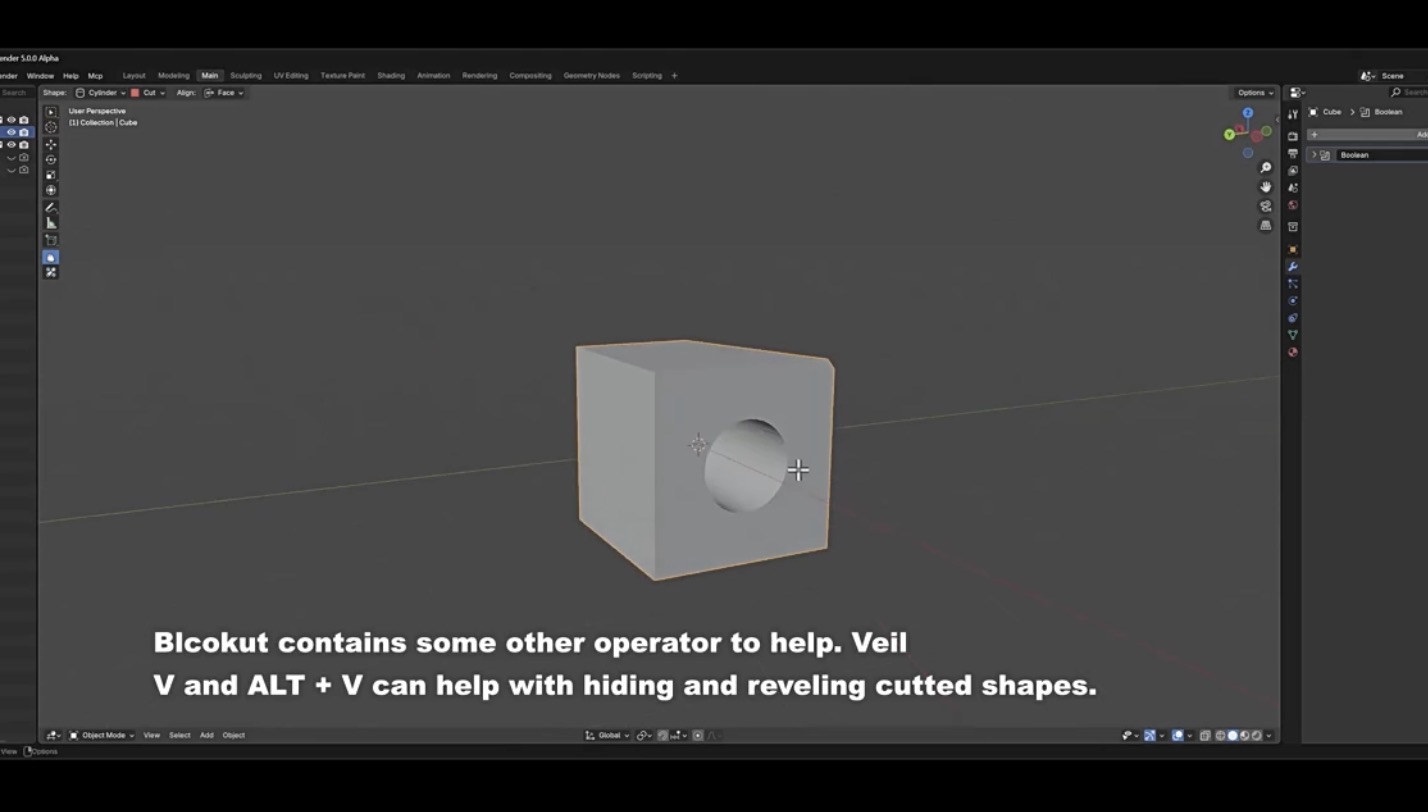Click the 3D Cursor tool
Image resolution: width=1428 pixels, height=812 pixels.
point(51,128)
